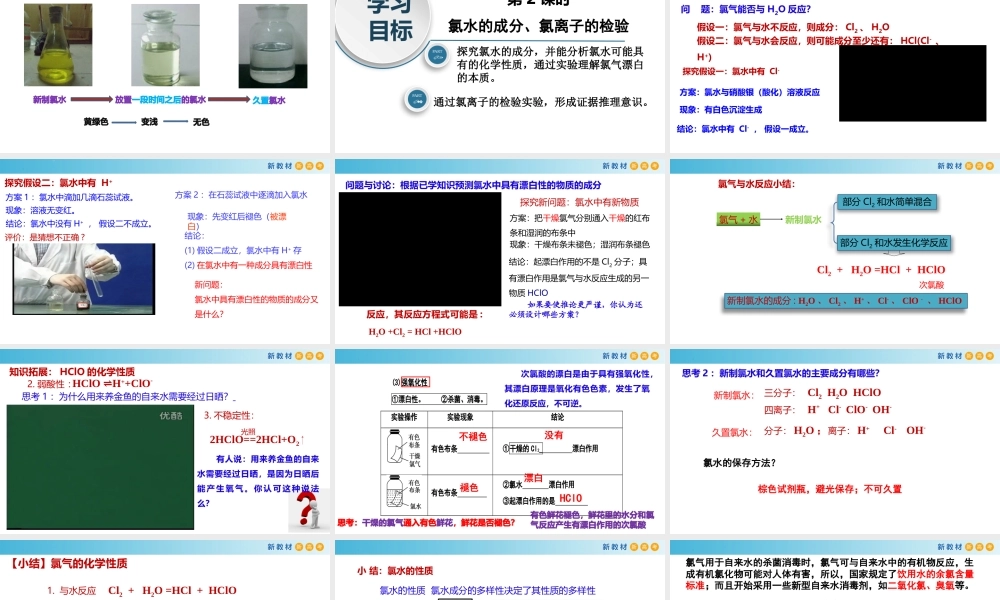Click the text 现象：有白色沉淀生成
Screen dimensions: 1000x600
pos(721,110)
